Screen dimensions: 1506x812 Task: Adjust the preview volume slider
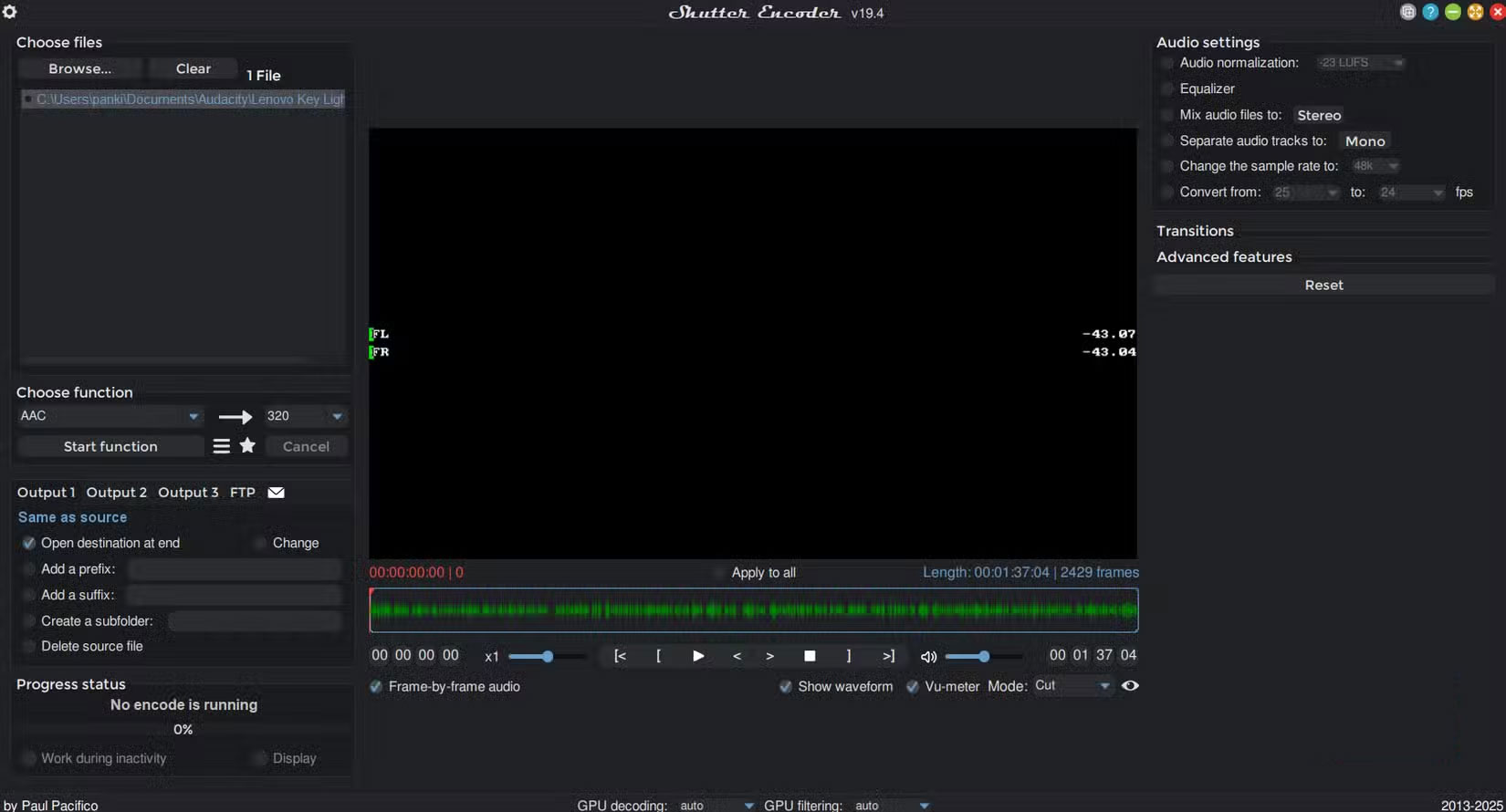click(x=983, y=656)
